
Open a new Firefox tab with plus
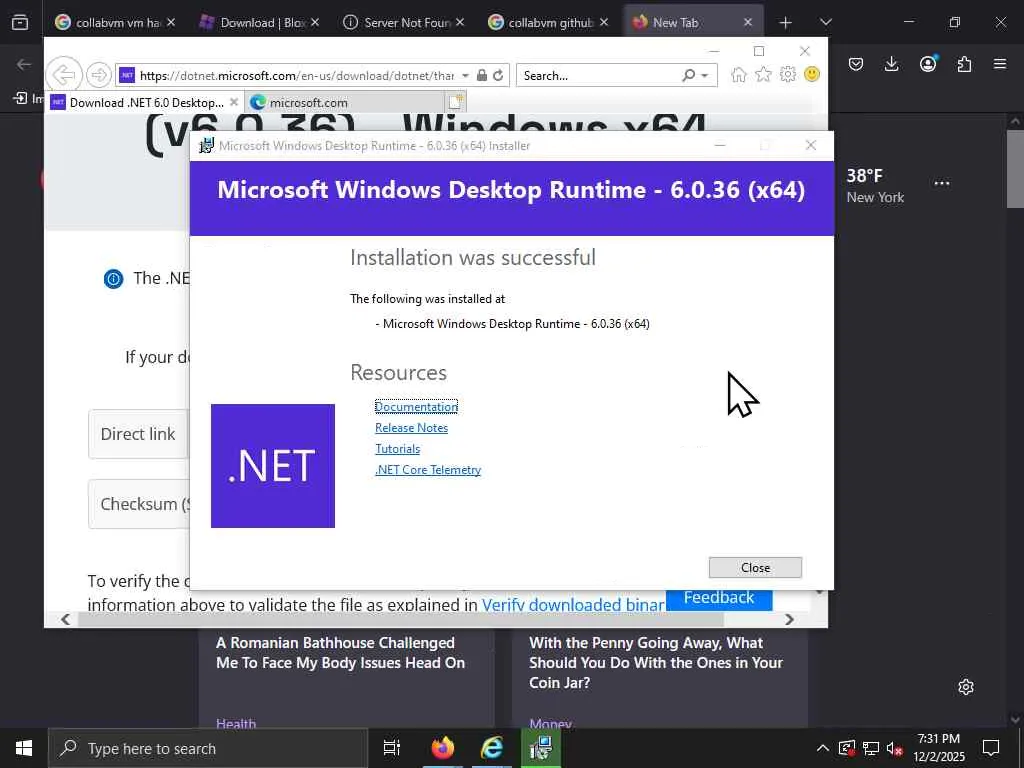tap(786, 23)
